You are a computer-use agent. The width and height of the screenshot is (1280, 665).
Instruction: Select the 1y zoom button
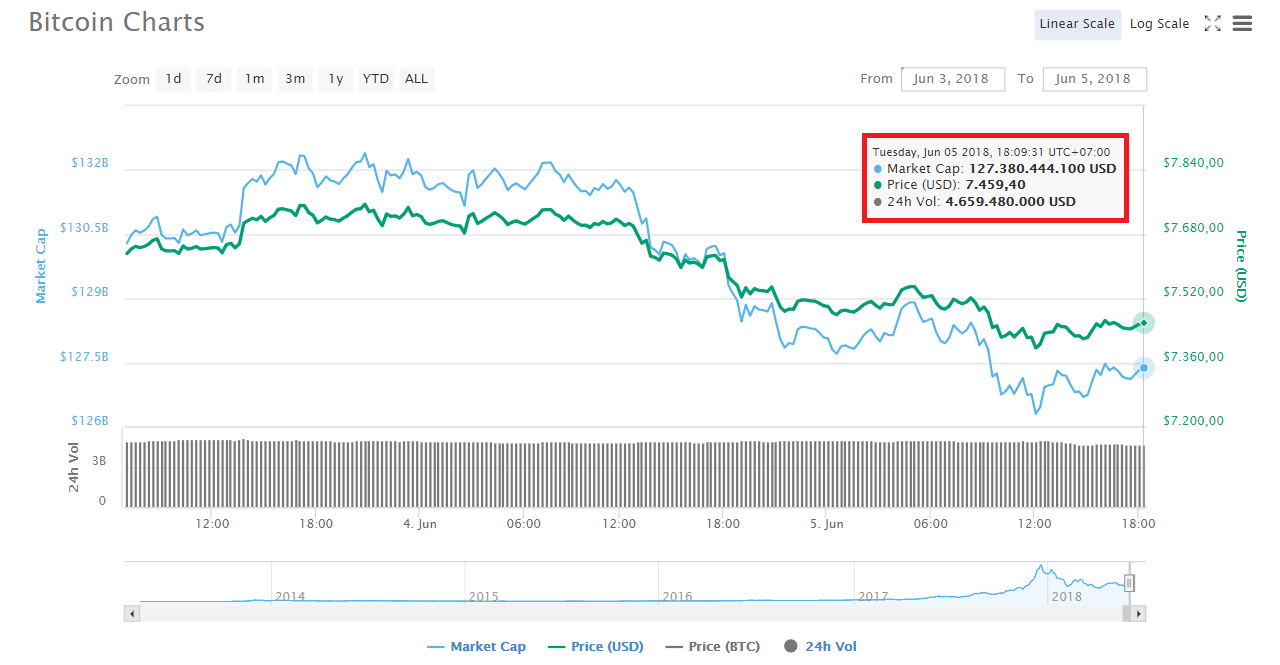click(336, 79)
